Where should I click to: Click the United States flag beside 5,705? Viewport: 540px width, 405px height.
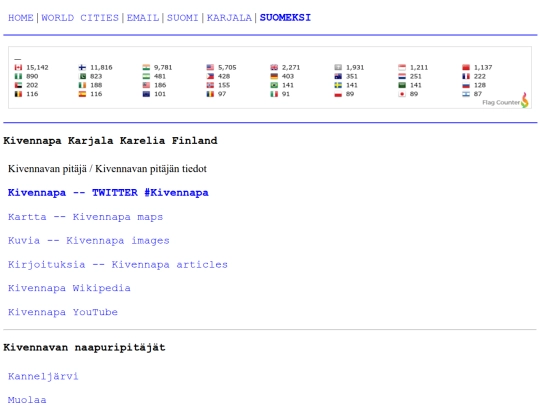coord(210,68)
